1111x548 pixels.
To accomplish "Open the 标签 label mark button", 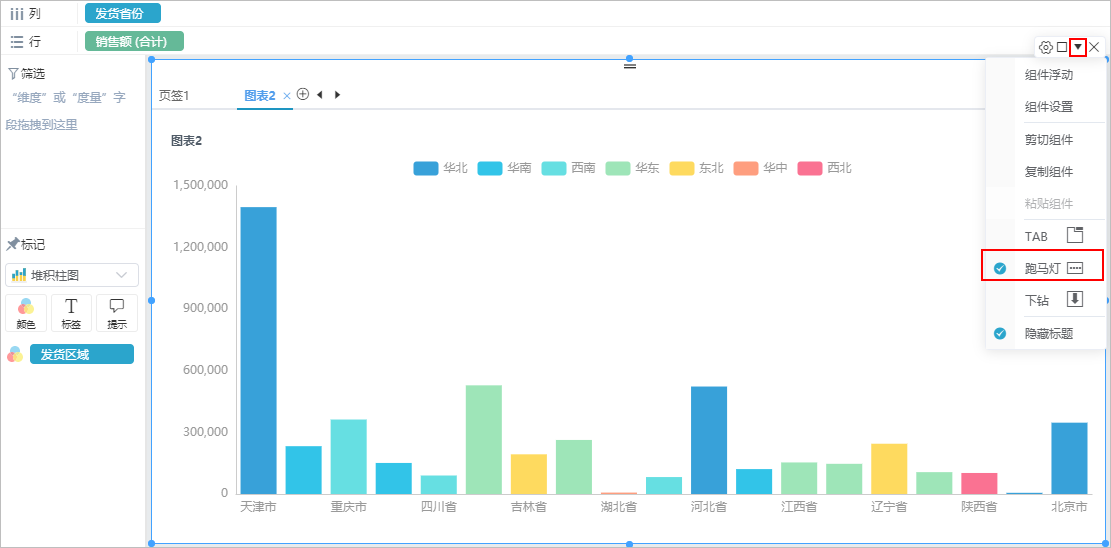I will [x=71, y=313].
